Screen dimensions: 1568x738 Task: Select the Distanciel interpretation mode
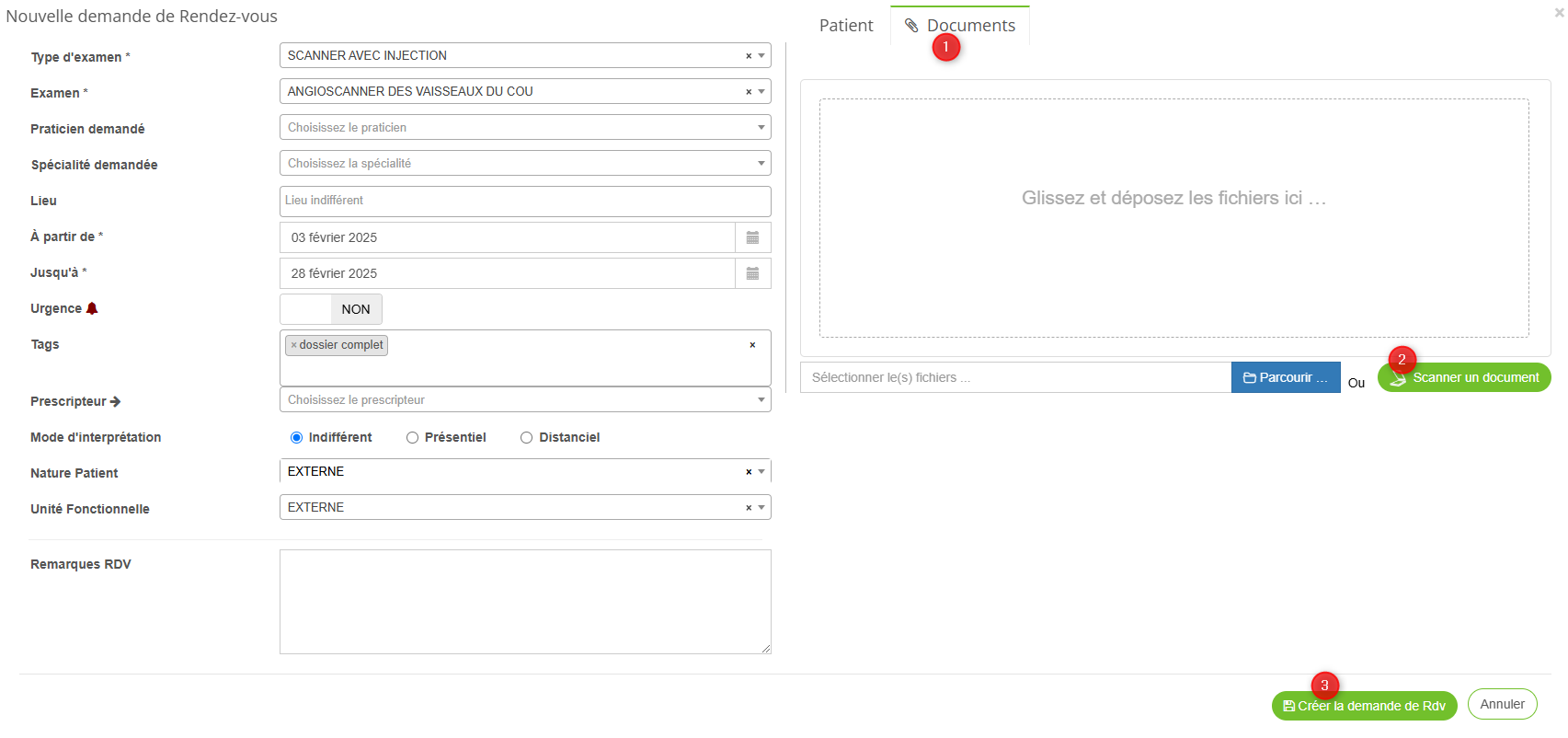[527, 438]
